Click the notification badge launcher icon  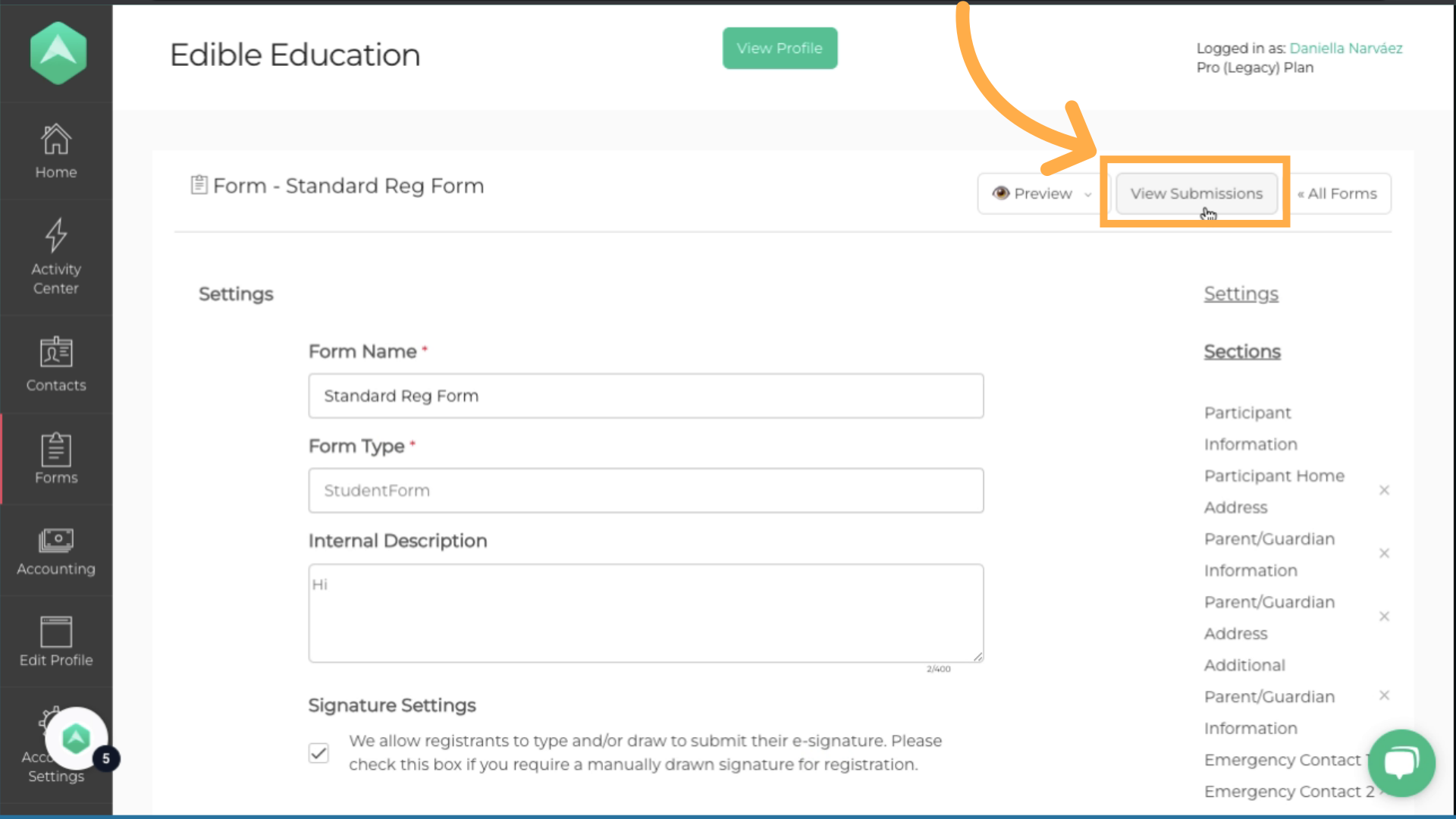(x=77, y=738)
